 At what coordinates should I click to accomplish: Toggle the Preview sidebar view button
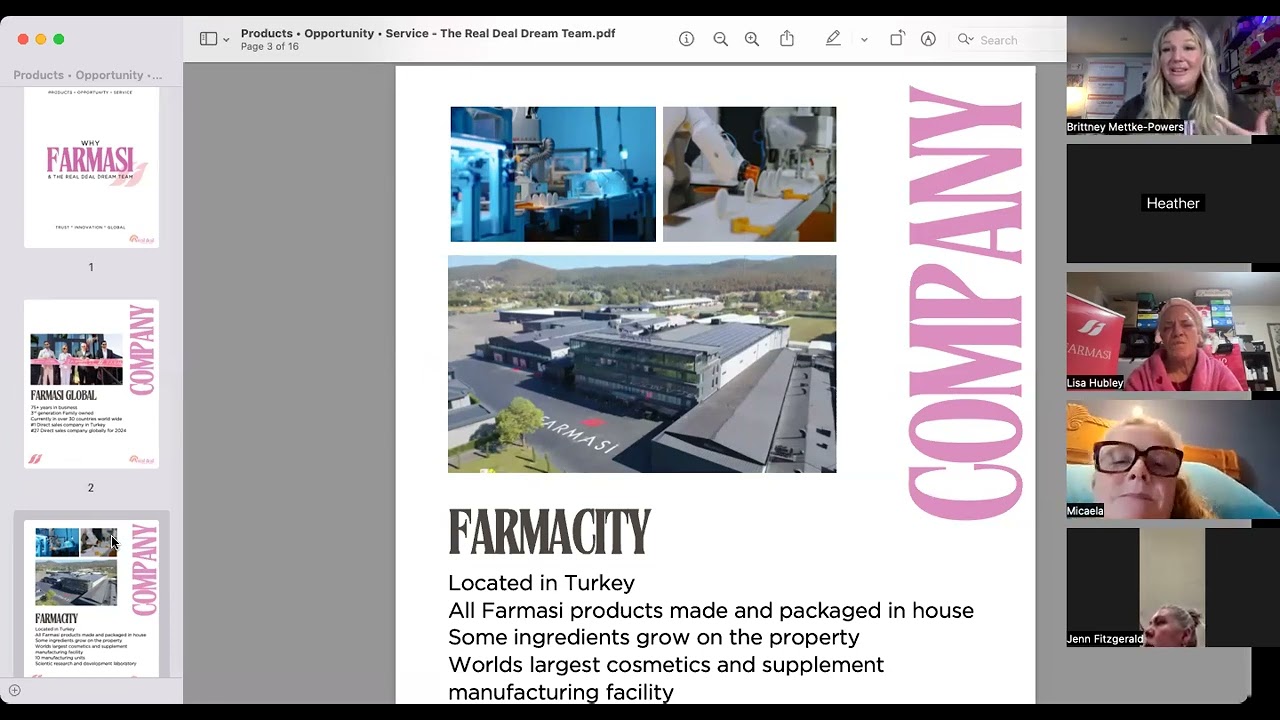coord(208,39)
